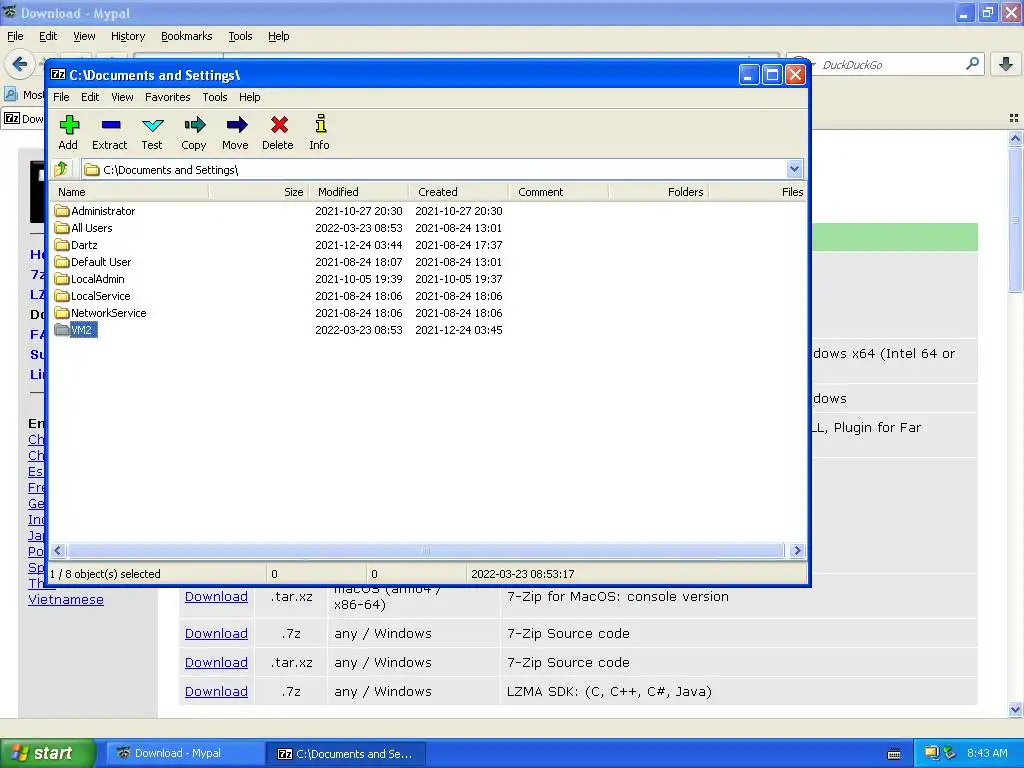Image resolution: width=1024 pixels, height=768 pixels.
Task: Click modified date 2021-12-24 03:44
Action: [359, 245]
